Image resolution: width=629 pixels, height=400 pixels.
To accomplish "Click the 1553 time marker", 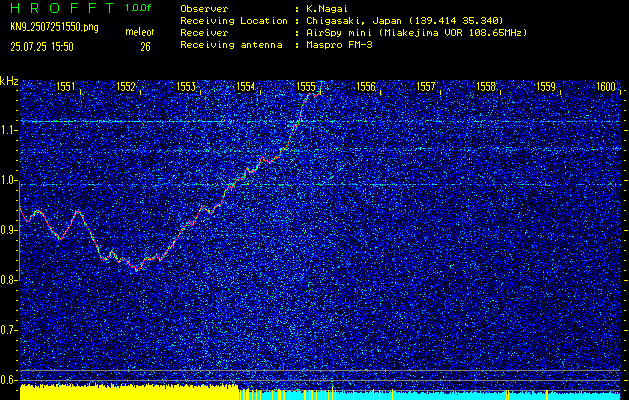I will pos(186,86).
